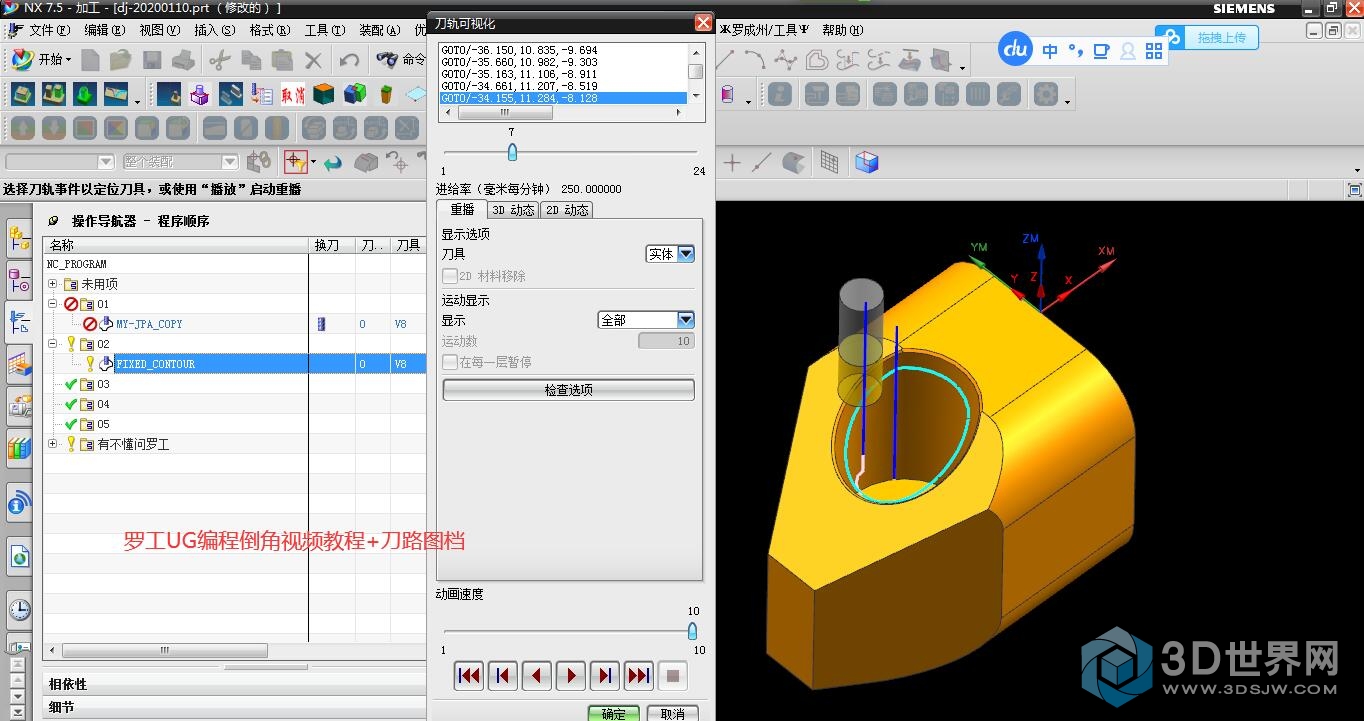Open the 帮助(H) menu
The image size is (1364, 721).
(842, 30)
